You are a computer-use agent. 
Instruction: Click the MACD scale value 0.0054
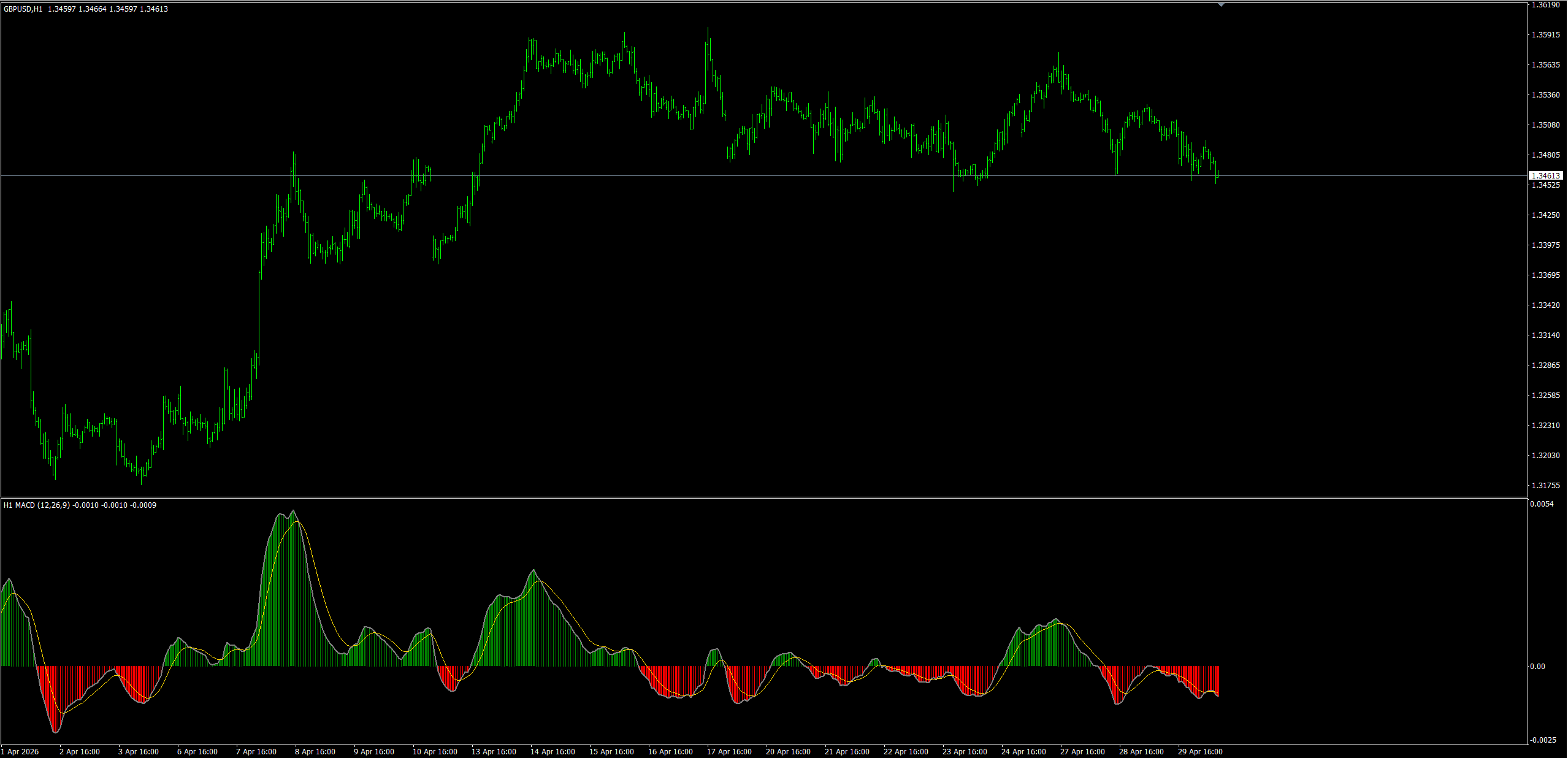click(1542, 504)
